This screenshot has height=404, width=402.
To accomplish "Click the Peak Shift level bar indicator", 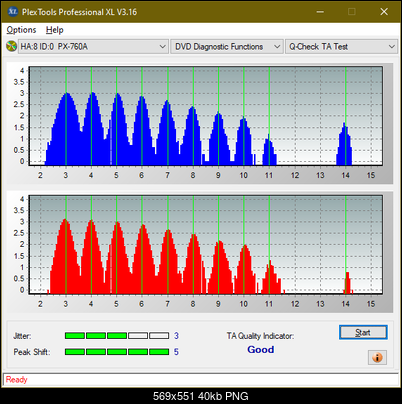I will point(117,352).
